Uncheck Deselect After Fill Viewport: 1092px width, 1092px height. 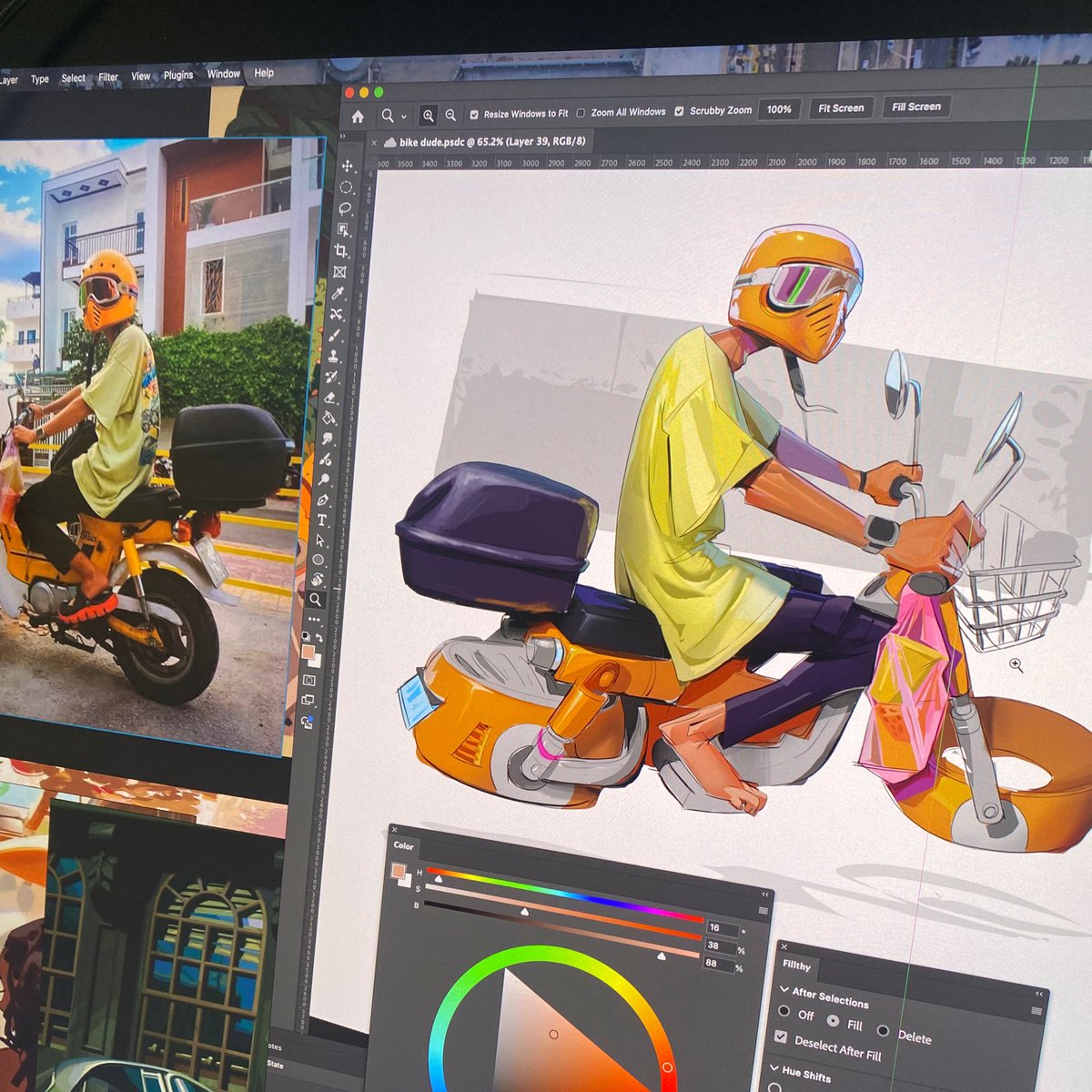click(780, 1036)
